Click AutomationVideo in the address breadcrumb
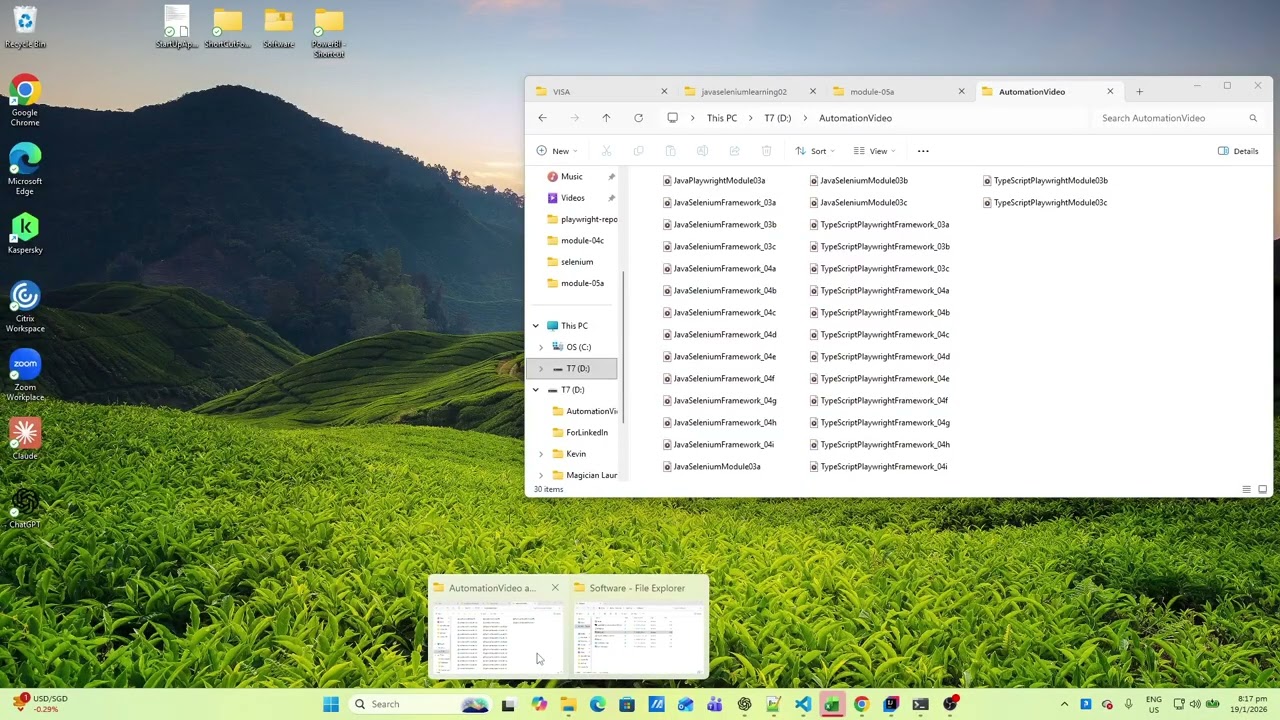Screen dimensions: 1280x720 click(x=855, y=118)
